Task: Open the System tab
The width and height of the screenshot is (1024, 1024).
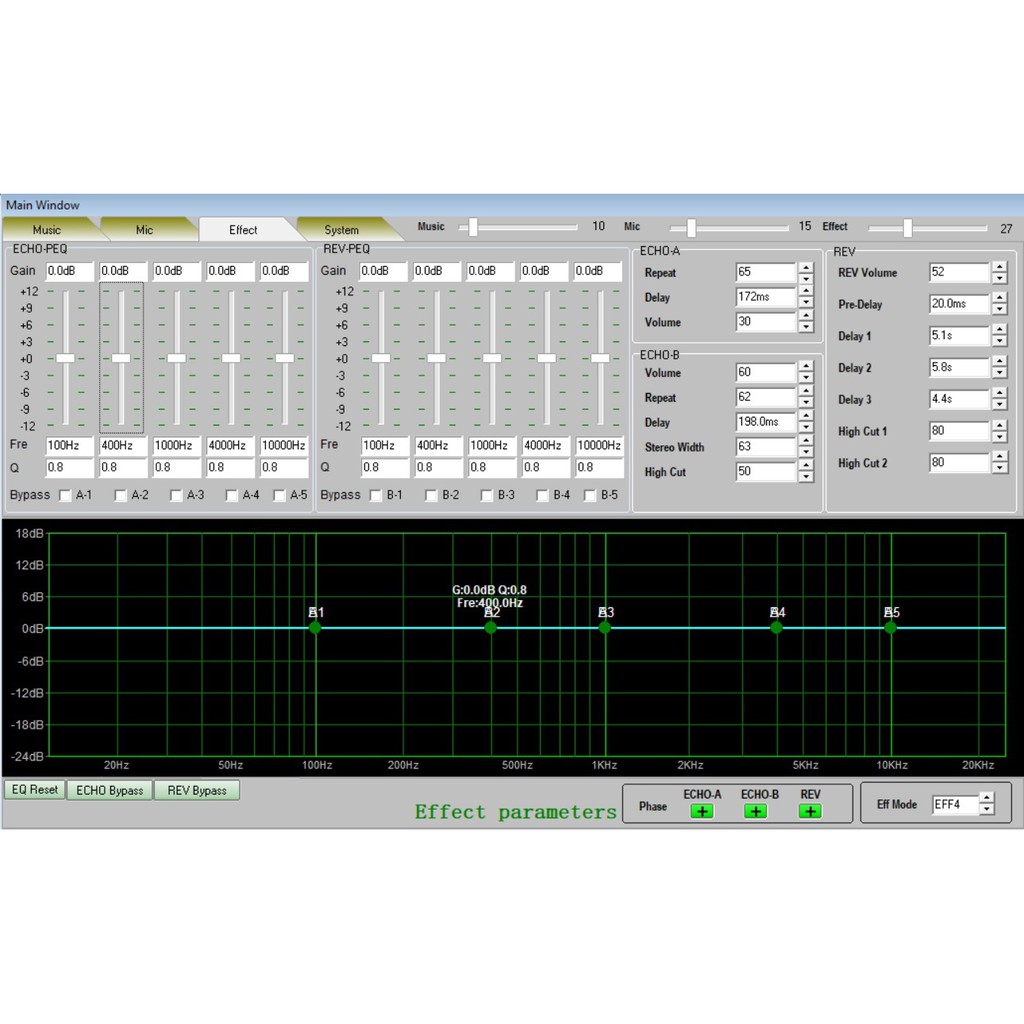Action: coord(341,230)
